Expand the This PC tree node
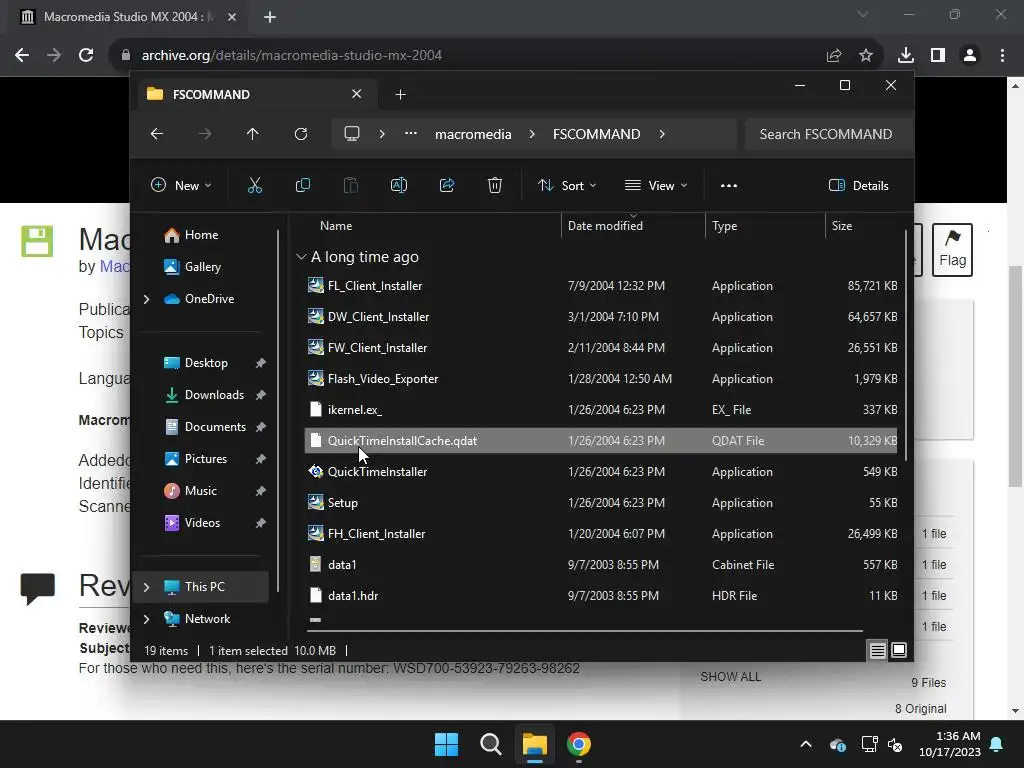The image size is (1024, 768). 146,586
